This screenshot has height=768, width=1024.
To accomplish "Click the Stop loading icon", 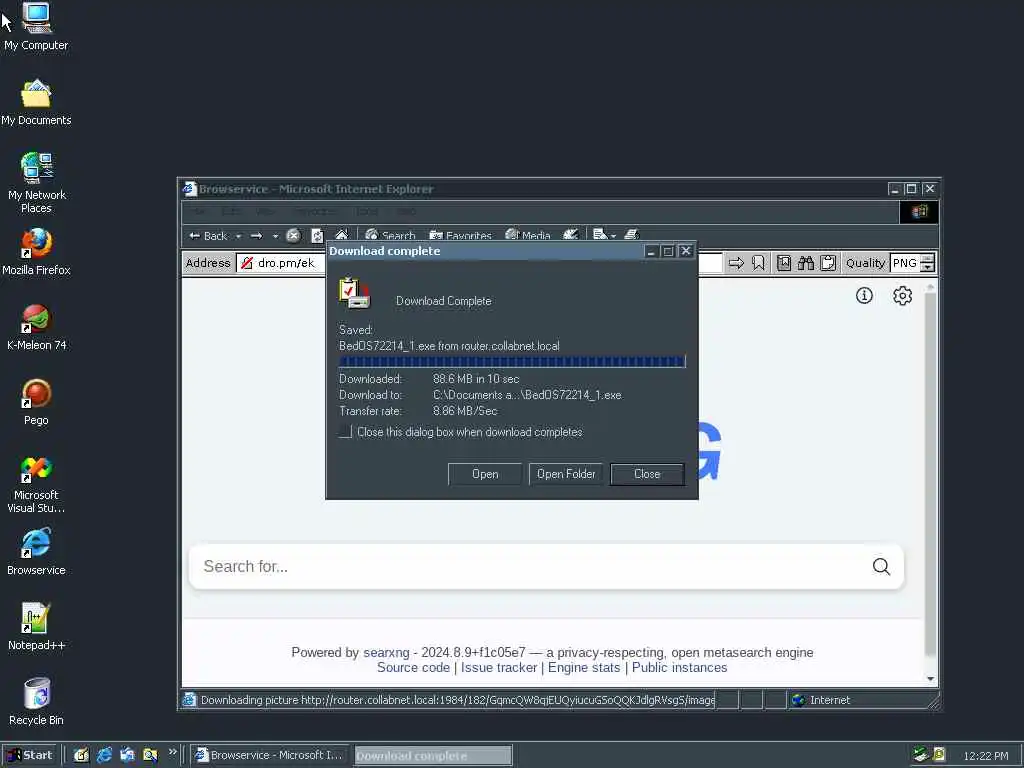I will (293, 236).
